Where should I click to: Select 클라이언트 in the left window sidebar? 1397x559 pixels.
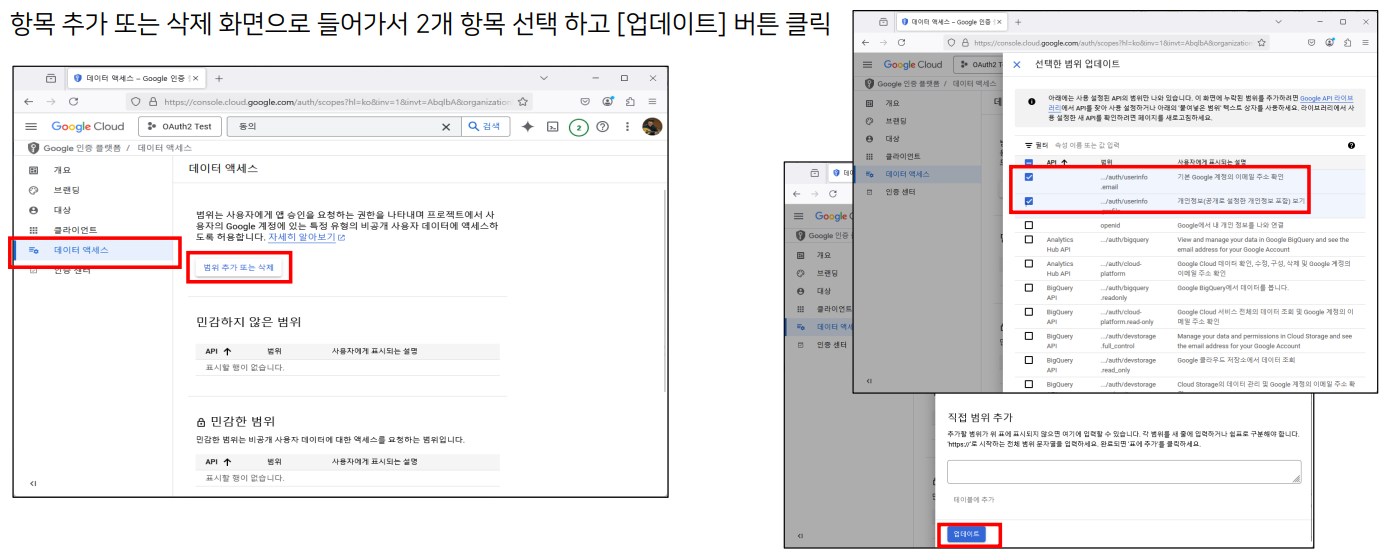tap(75, 230)
